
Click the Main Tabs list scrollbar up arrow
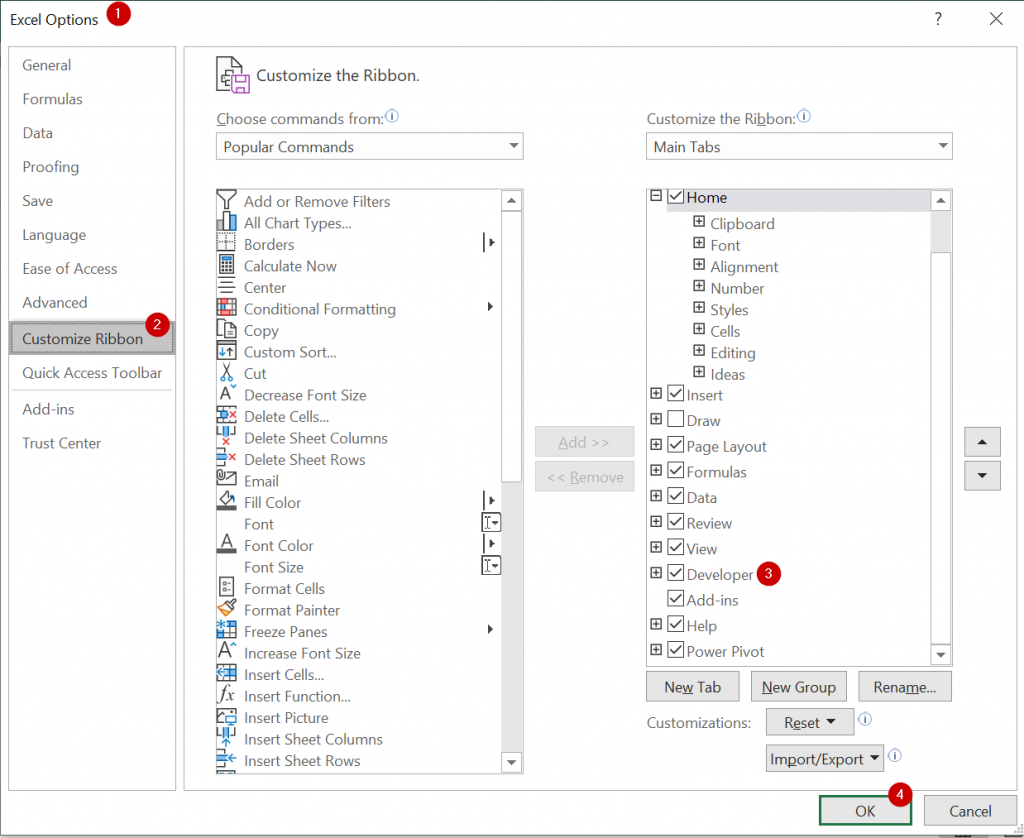coord(940,201)
